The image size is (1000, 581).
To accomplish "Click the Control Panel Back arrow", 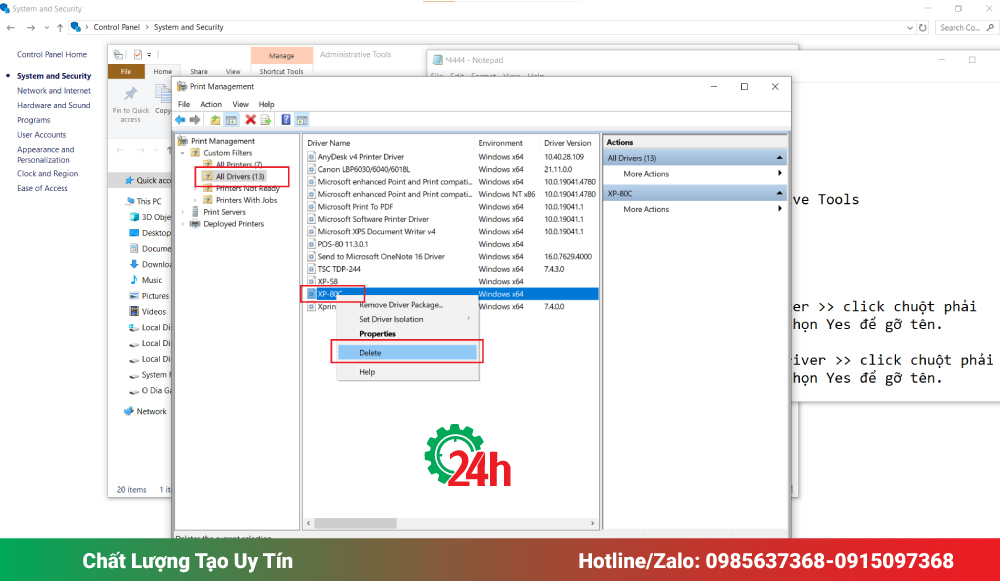I will 11,27.
